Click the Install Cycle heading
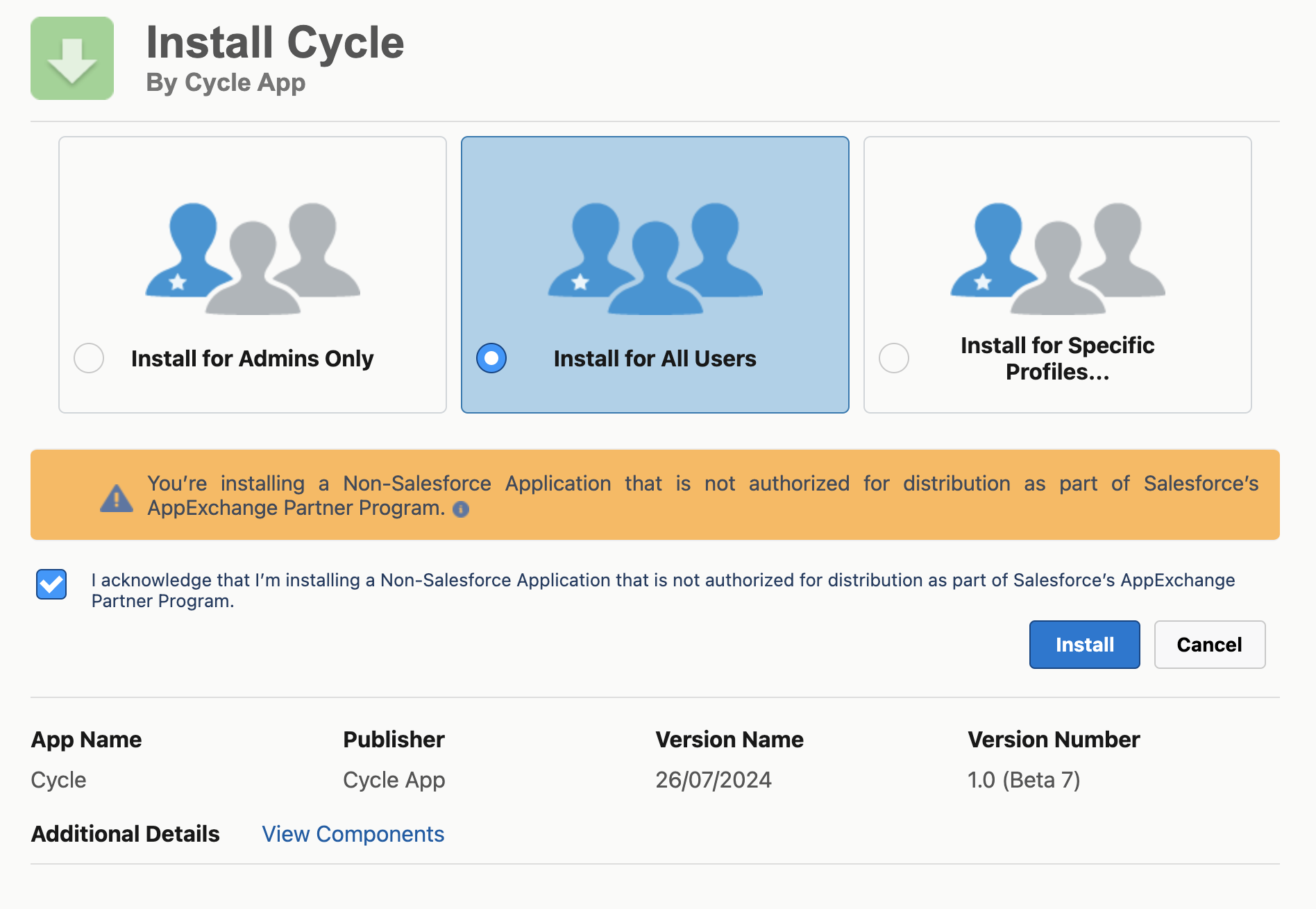Image resolution: width=1316 pixels, height=909 pixels. coord(275,43)
